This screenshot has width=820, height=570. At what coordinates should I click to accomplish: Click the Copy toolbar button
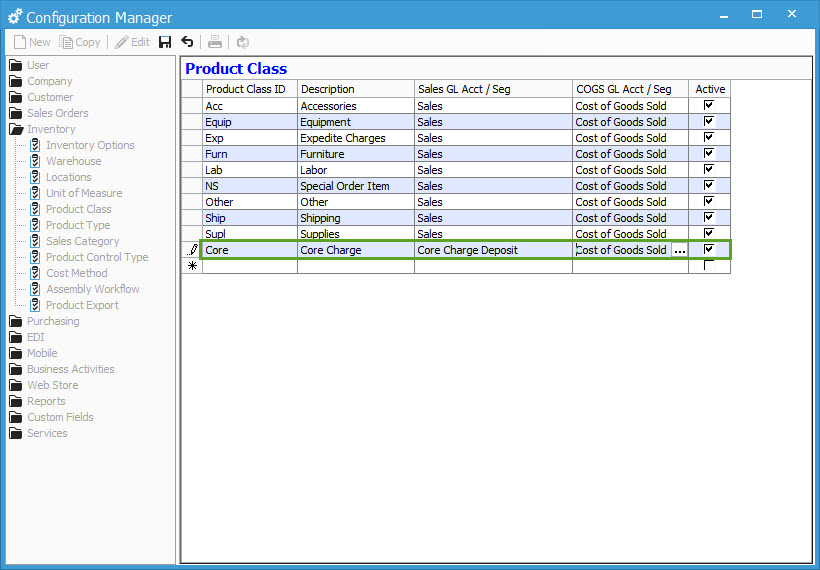[x=79, y=42]
